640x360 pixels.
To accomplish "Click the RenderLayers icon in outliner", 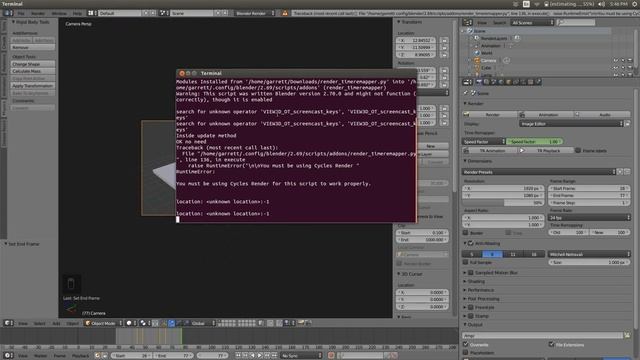I will pyautogui.click(x=477, y=38).
